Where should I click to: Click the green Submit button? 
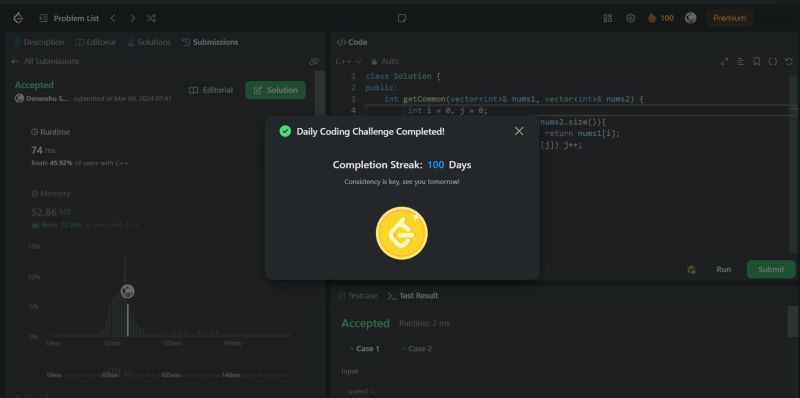click(x=771, y=269)
